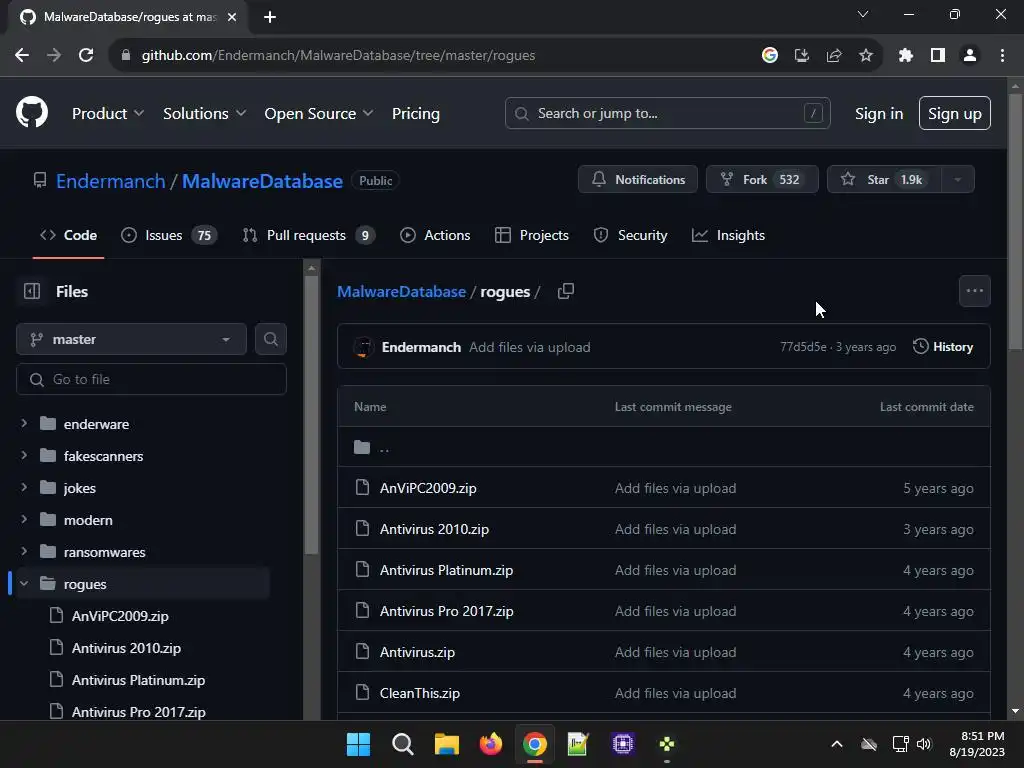Switch to the Projects tab
The height and width of the screenshot is (768, 1024).
[532, 235]
